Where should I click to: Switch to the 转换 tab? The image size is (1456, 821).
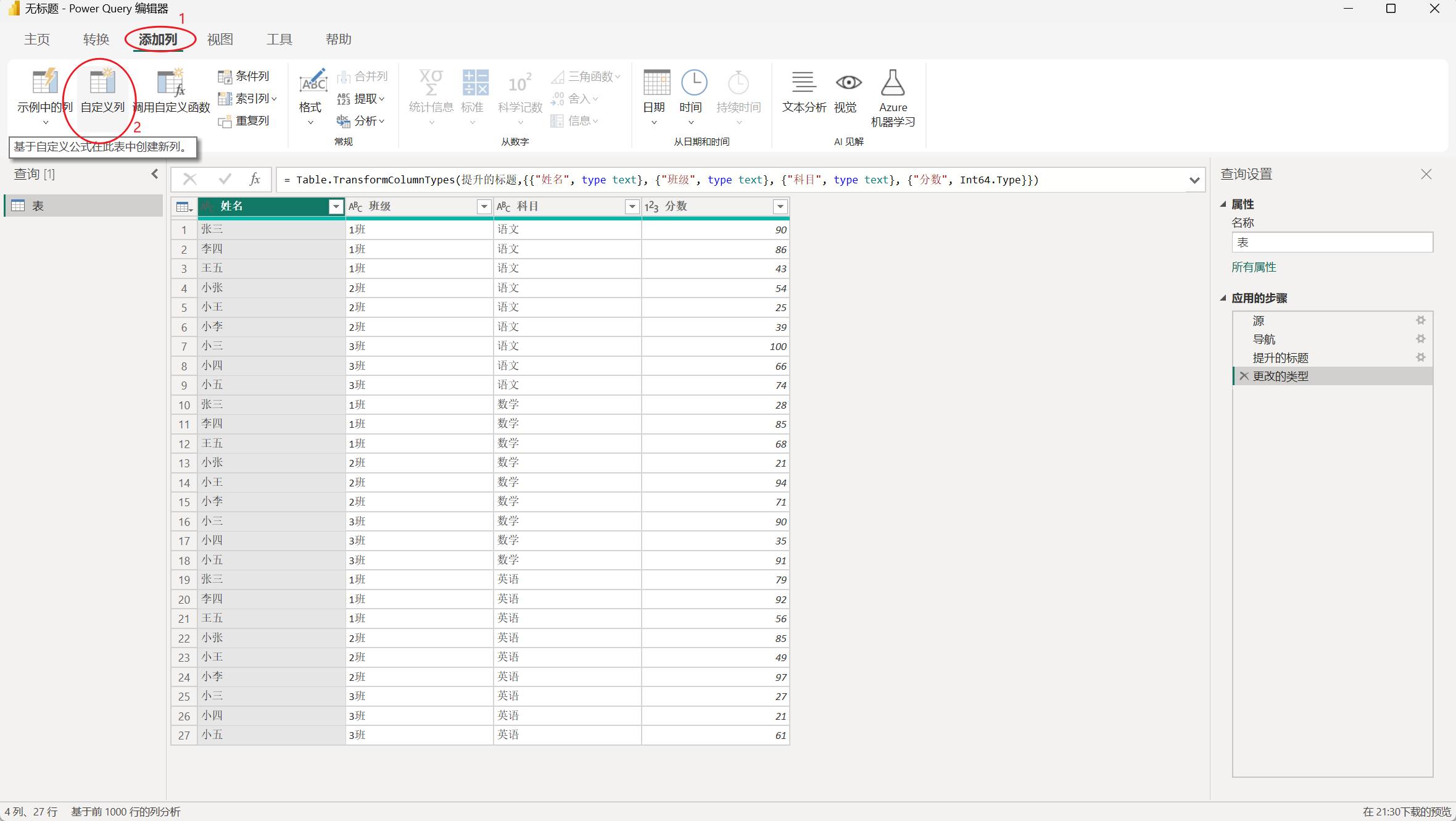(x=96, y=40)
